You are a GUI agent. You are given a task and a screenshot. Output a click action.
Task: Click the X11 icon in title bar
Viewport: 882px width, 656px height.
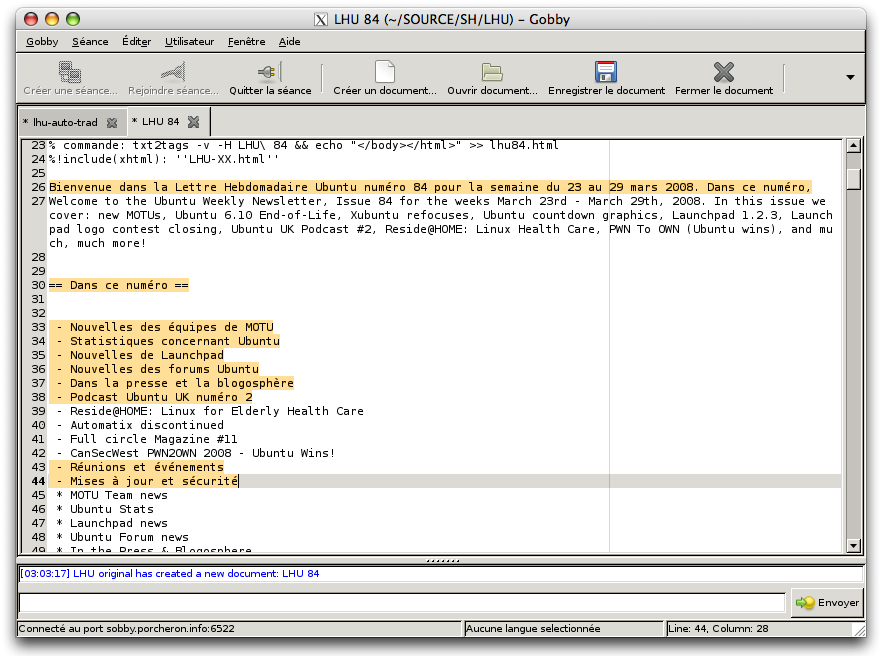click(321, 20)
